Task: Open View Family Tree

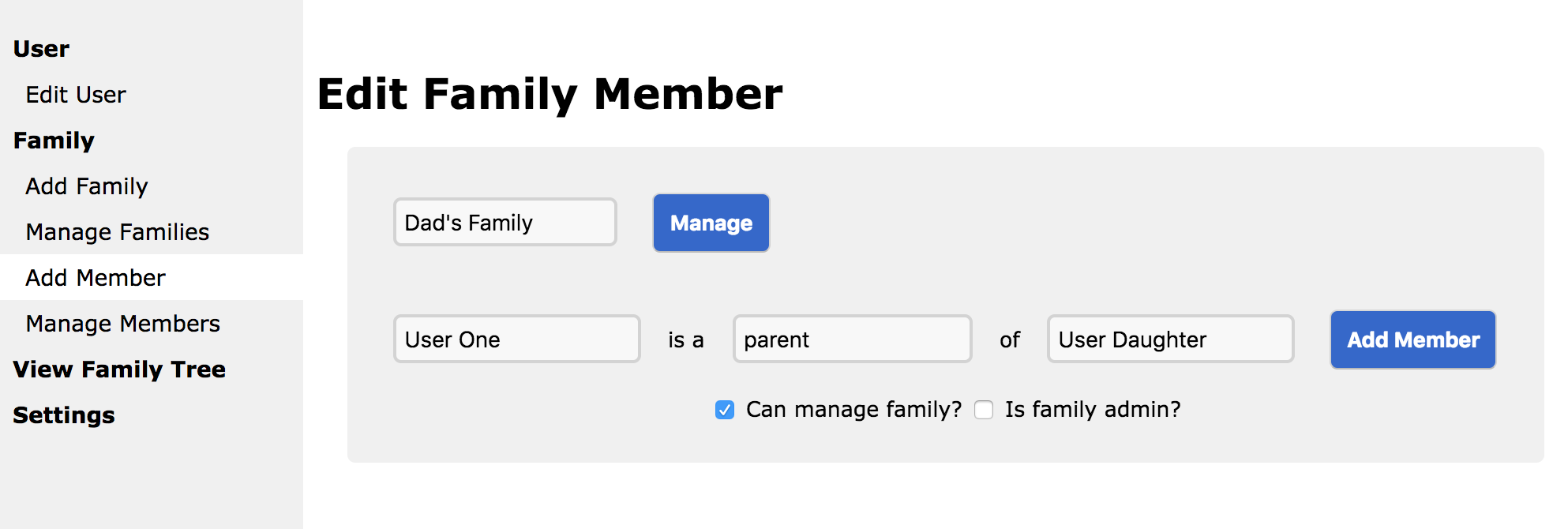Action: pos(119,370)
